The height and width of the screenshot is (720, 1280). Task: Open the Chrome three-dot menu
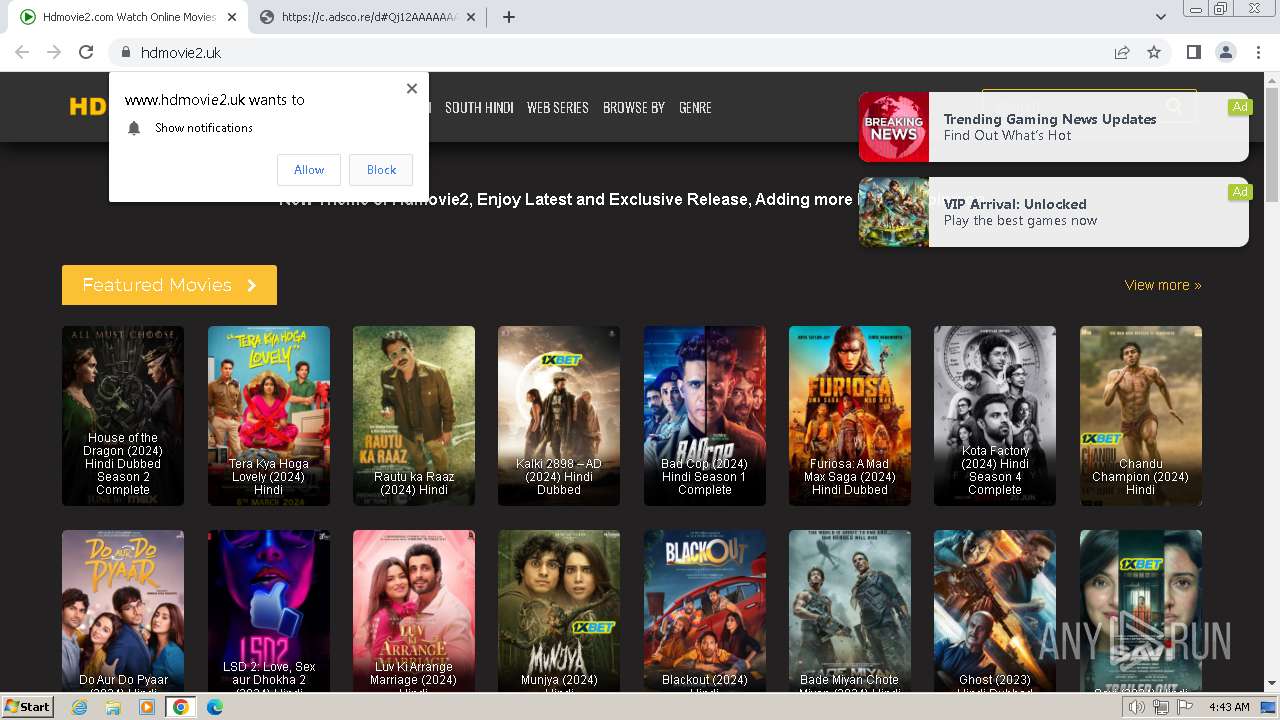[x=1258, y=52]
